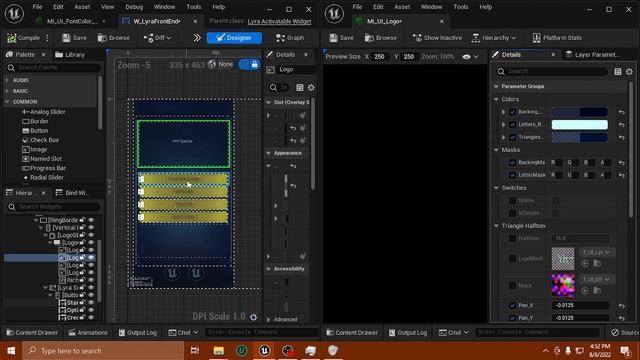Expand the Advanced section
Viewport: 640px width, 360px height.
(x=269, y=320)
